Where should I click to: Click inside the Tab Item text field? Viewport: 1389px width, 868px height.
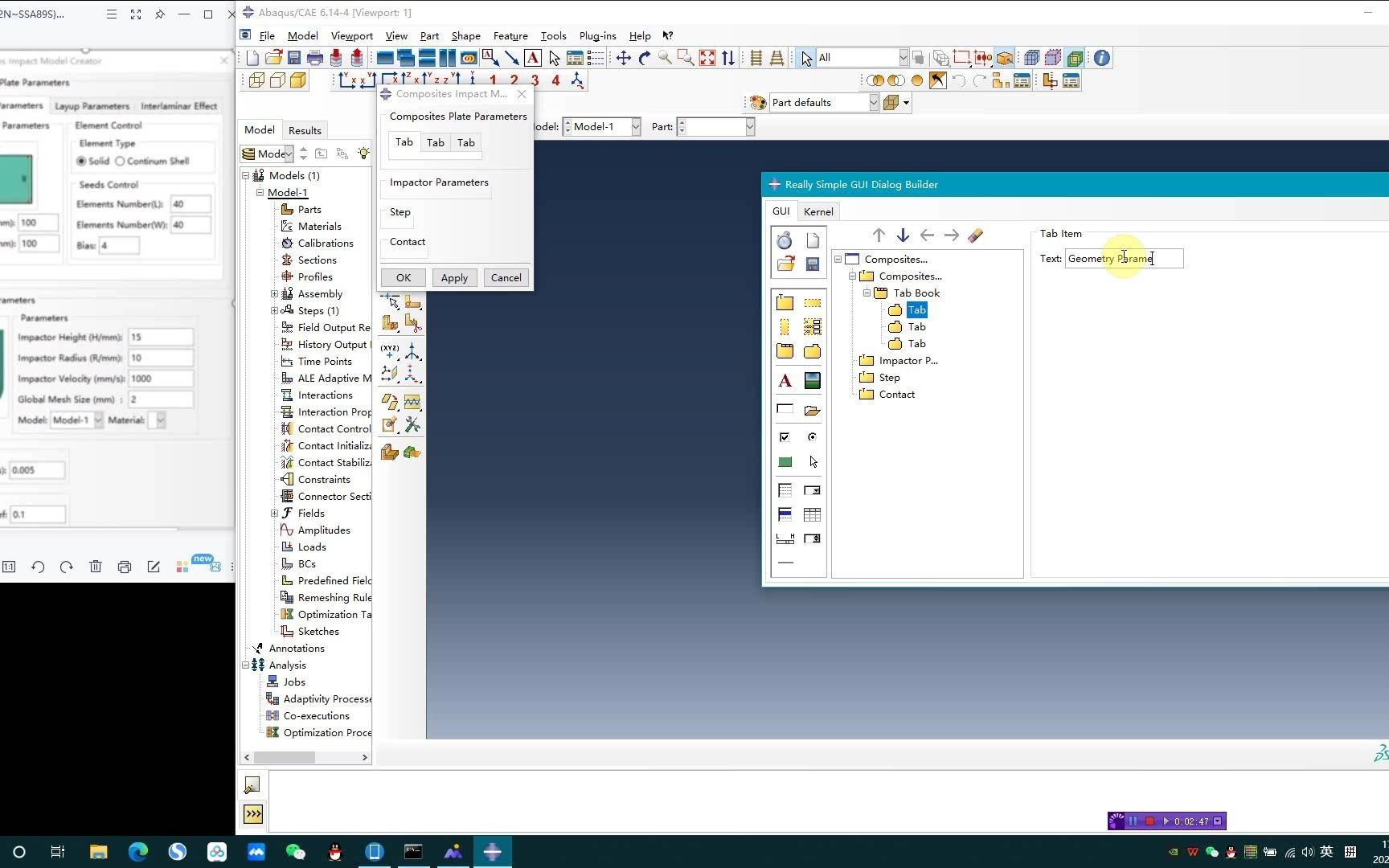tap(1123, 258)
